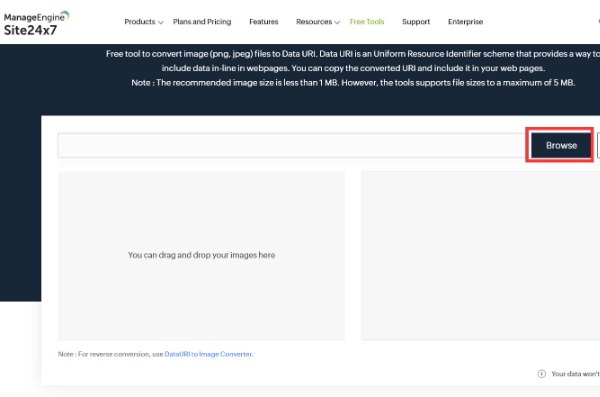600x397 pixels.
Task: Open the DataURI to Image Converter link
Action: pyautogui.click(x=208, y=354)
